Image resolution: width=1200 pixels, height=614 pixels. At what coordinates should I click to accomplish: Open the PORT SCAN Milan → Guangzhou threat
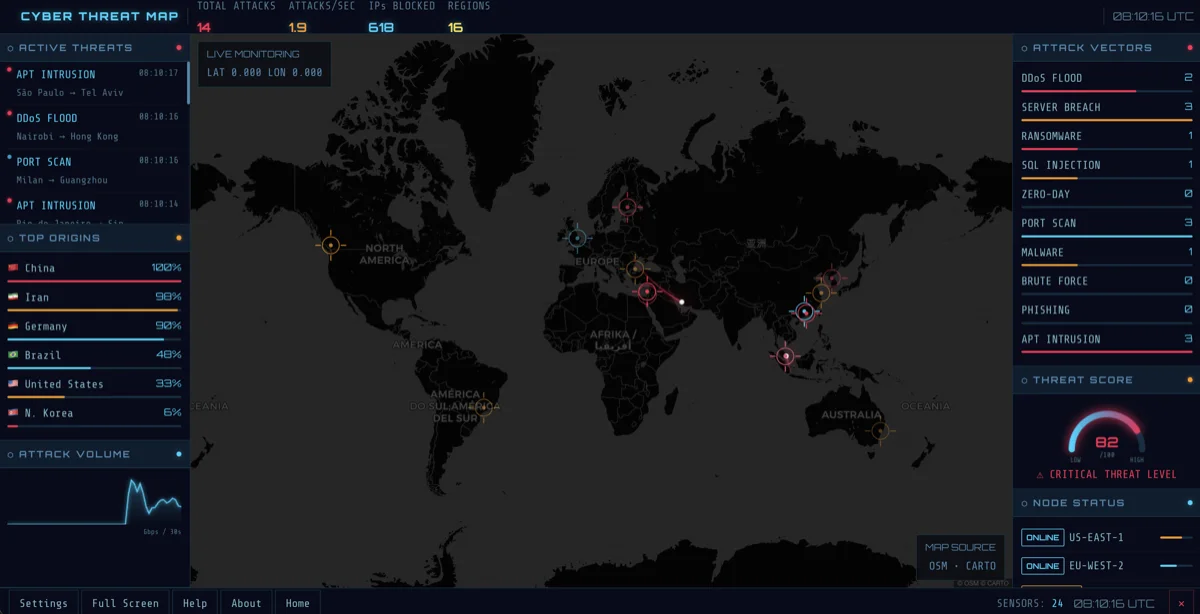pos(94,170)
